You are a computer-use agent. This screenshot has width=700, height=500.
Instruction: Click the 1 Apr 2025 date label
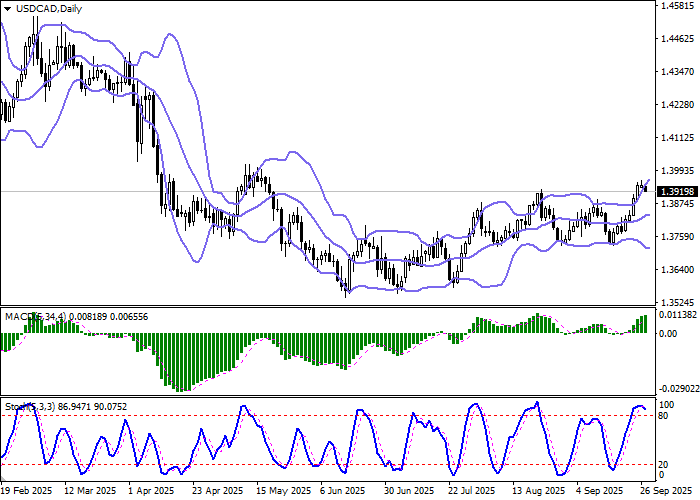[155, 492]
